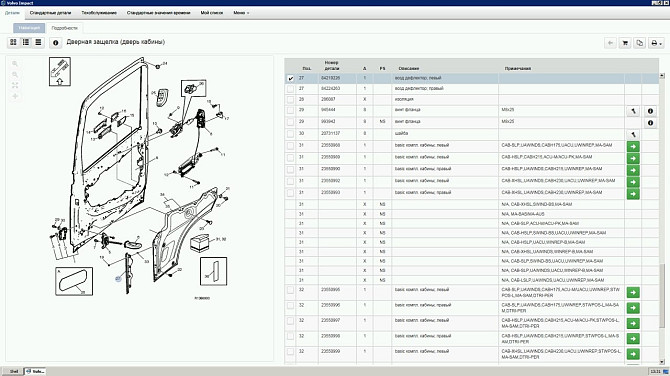
Task: Expand the Меню dropdown in the top bar
Action: [241, 13]
